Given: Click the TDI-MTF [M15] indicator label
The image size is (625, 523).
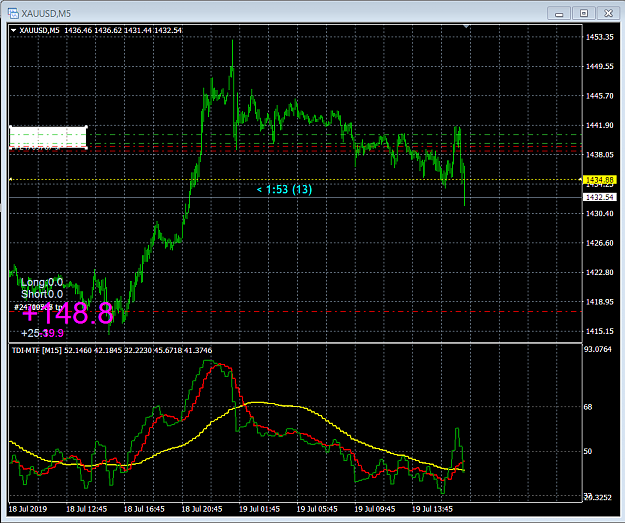Looking at the screenshot, I should point(36,350).
